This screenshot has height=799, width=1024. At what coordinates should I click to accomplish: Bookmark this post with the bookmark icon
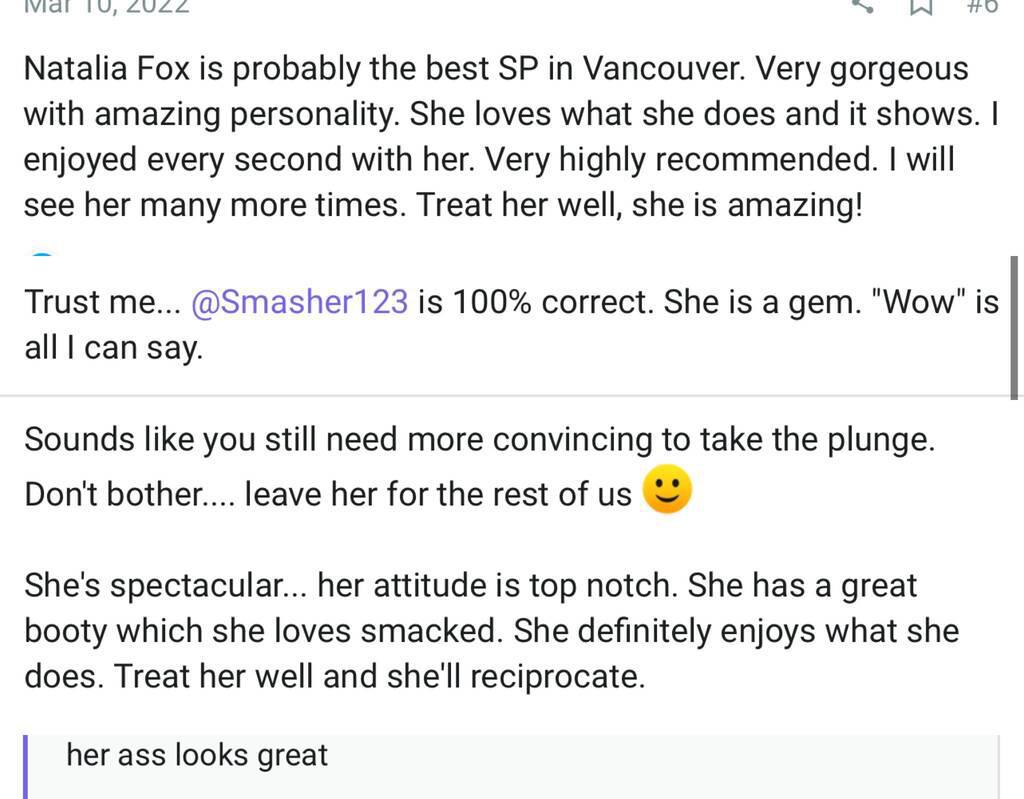[x=921, y=5]
